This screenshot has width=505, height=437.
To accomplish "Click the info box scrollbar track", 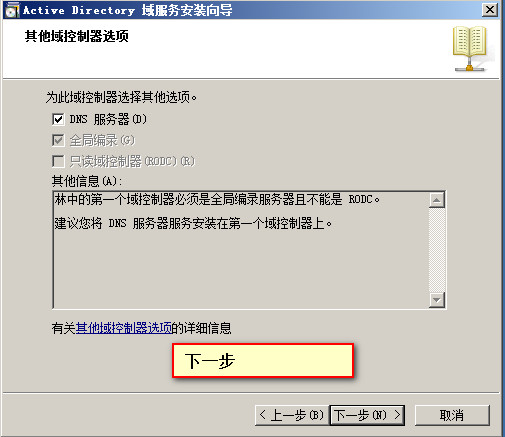I will (437, 250).
